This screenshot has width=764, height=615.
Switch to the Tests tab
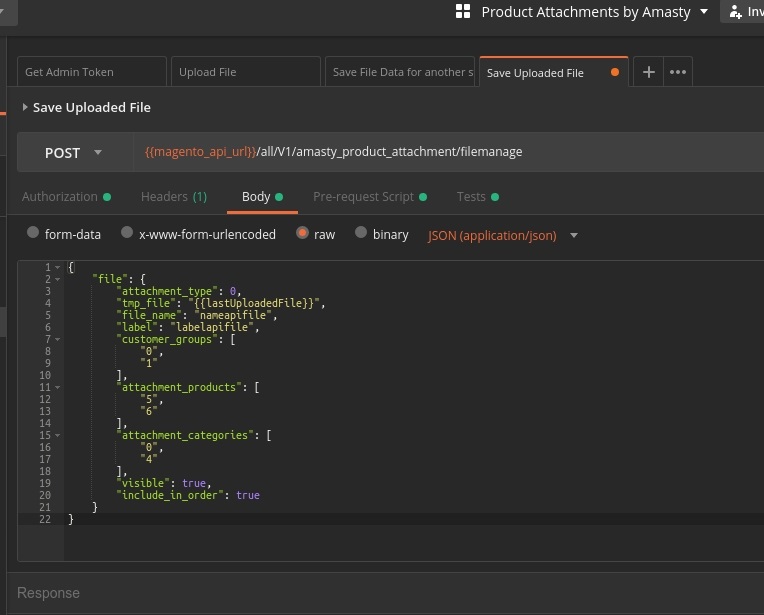471,197
